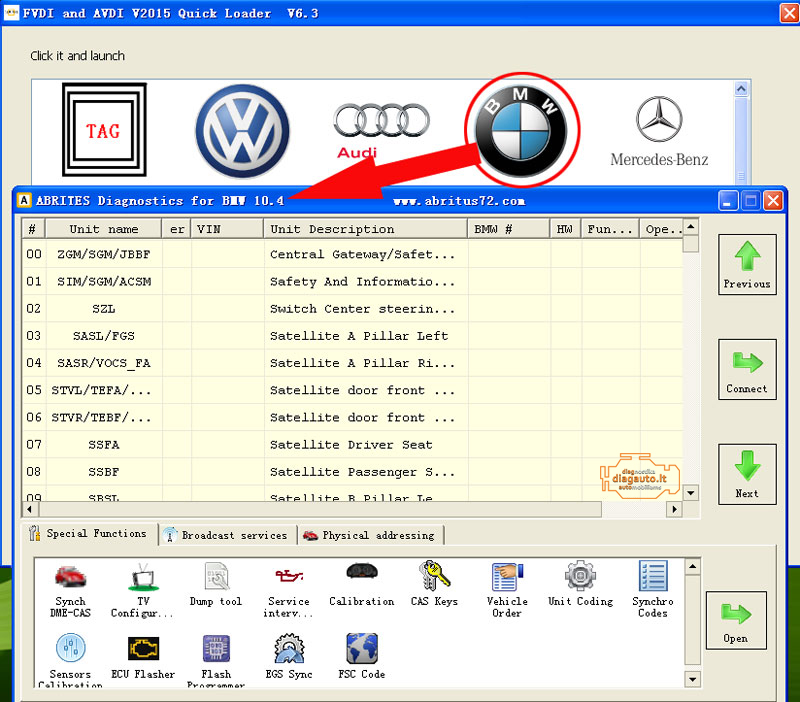800x702 pixels.
Task: Open the Dump tool
Action: 216,586
